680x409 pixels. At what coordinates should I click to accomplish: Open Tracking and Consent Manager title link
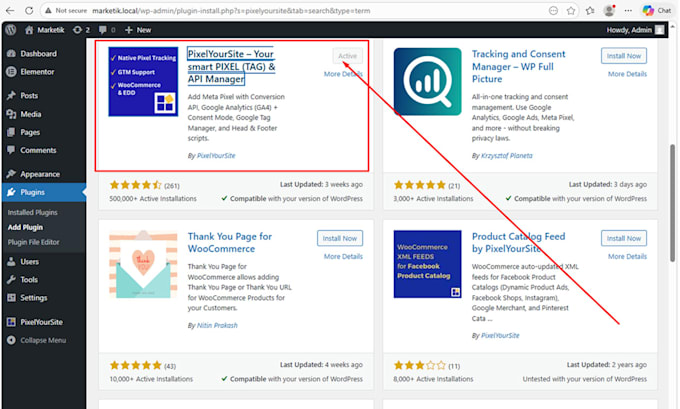518,66
